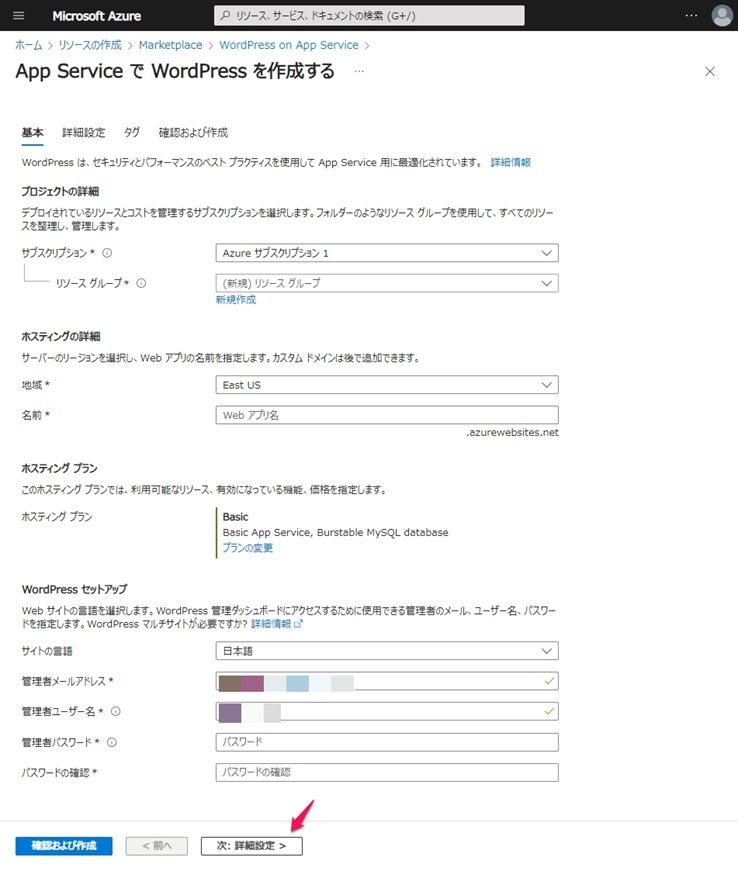Go to リソースの作成 breadcrumb
This screenshot has height=871, width=738.
pyautogui.click(x=90, y=45)
